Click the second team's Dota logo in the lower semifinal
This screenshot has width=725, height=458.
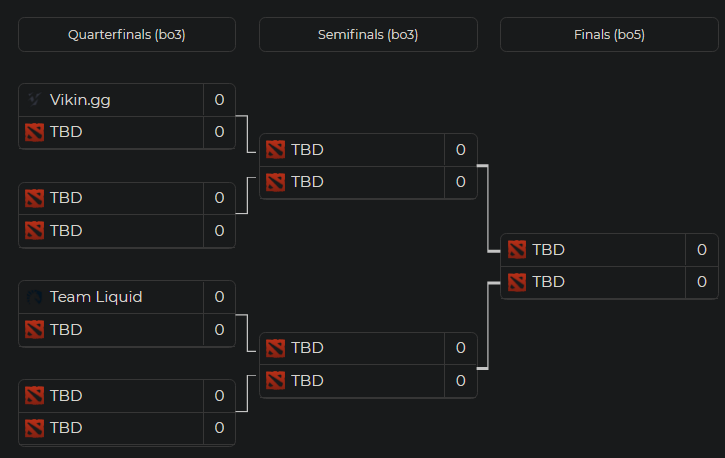(276, 380)
